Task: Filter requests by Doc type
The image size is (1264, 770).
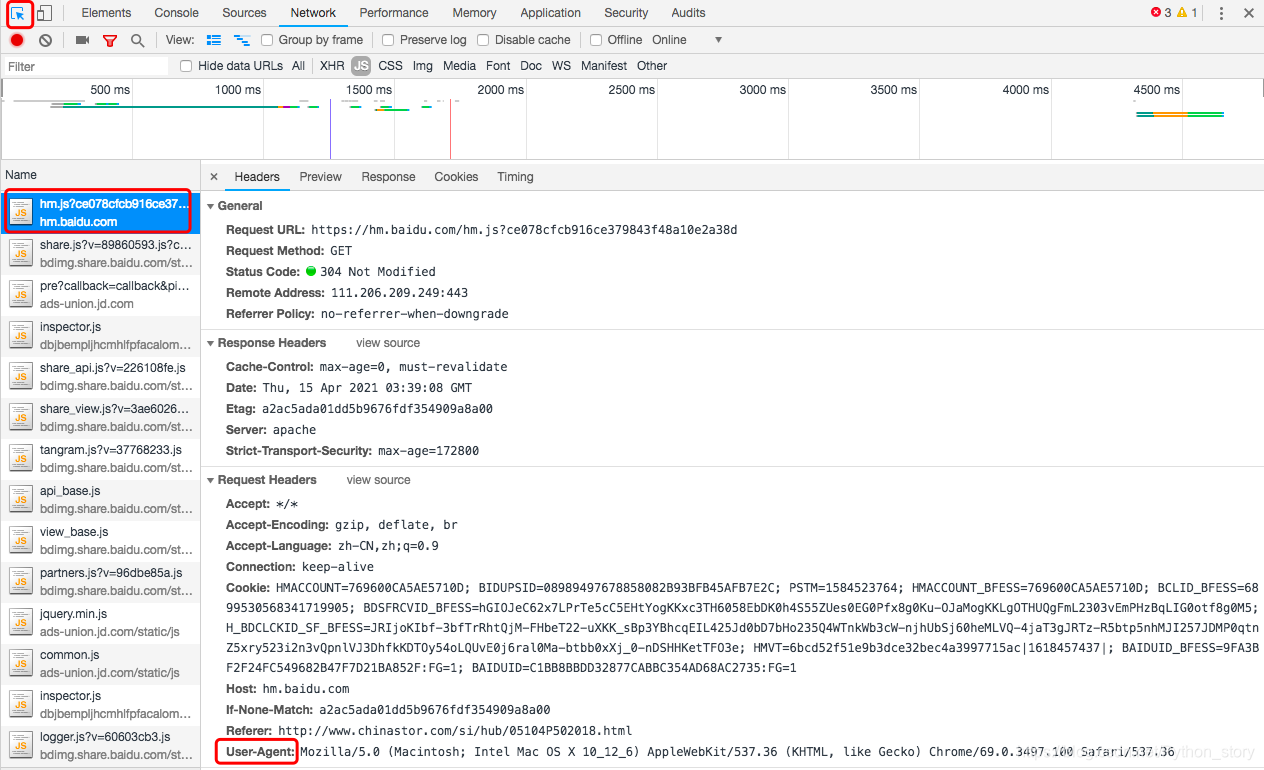Action: 531,66
